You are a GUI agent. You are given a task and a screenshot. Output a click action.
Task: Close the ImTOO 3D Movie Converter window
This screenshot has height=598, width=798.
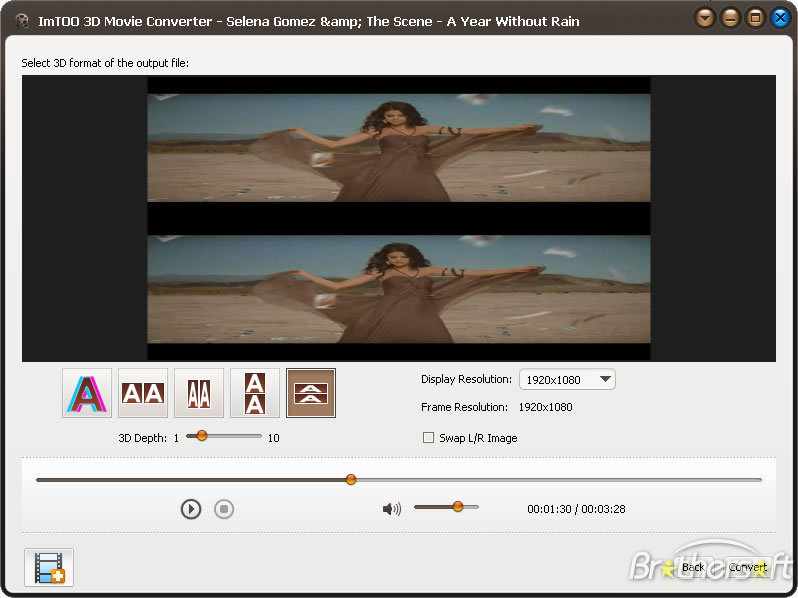pos(780,19)
